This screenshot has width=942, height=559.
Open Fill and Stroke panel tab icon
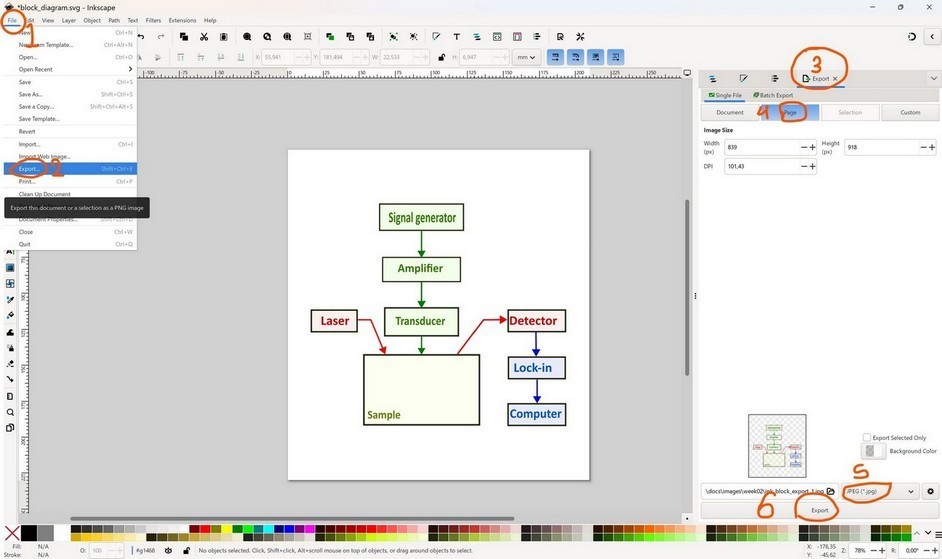744,79
